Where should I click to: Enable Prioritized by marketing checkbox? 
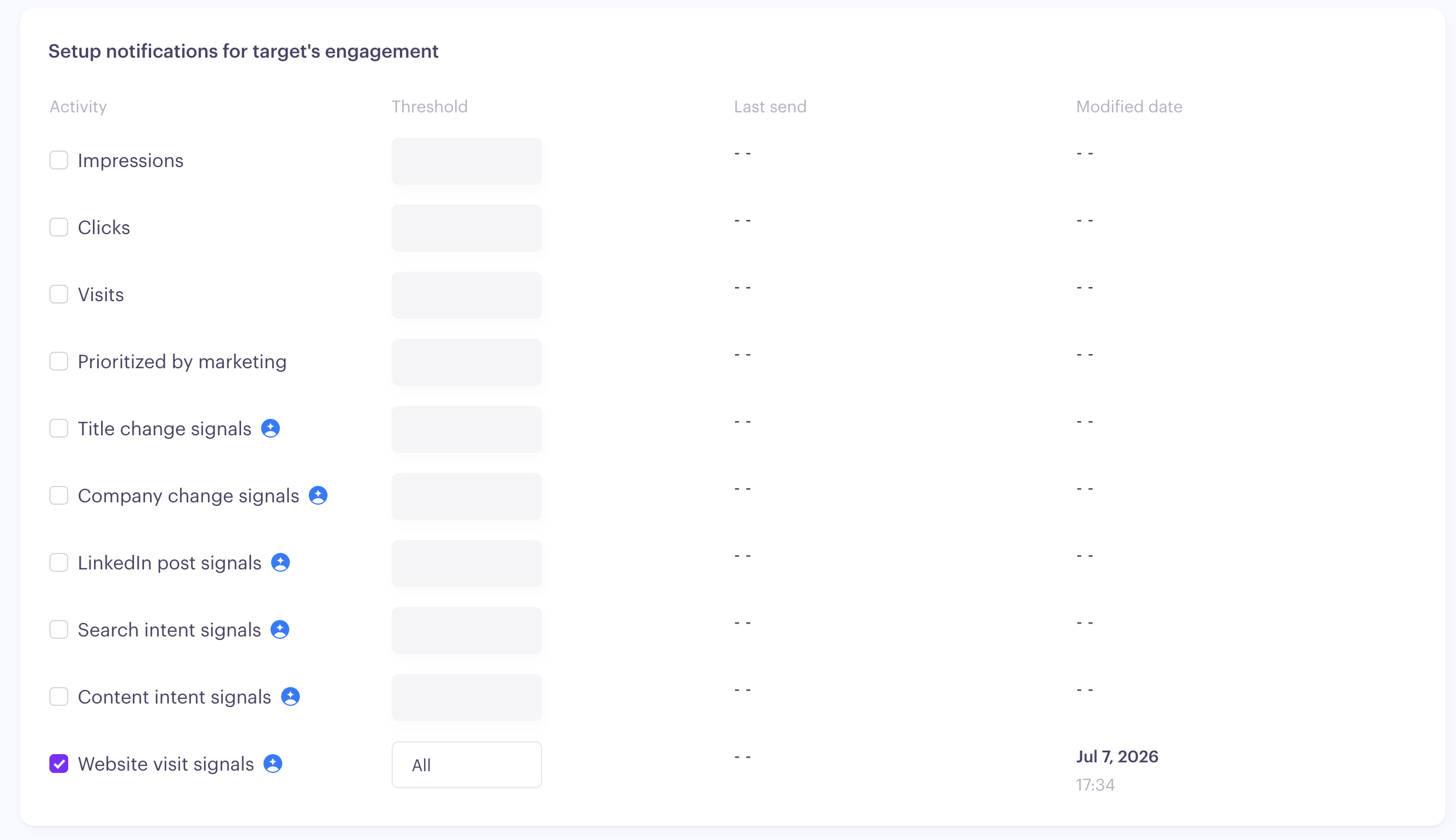pos(59,361)
